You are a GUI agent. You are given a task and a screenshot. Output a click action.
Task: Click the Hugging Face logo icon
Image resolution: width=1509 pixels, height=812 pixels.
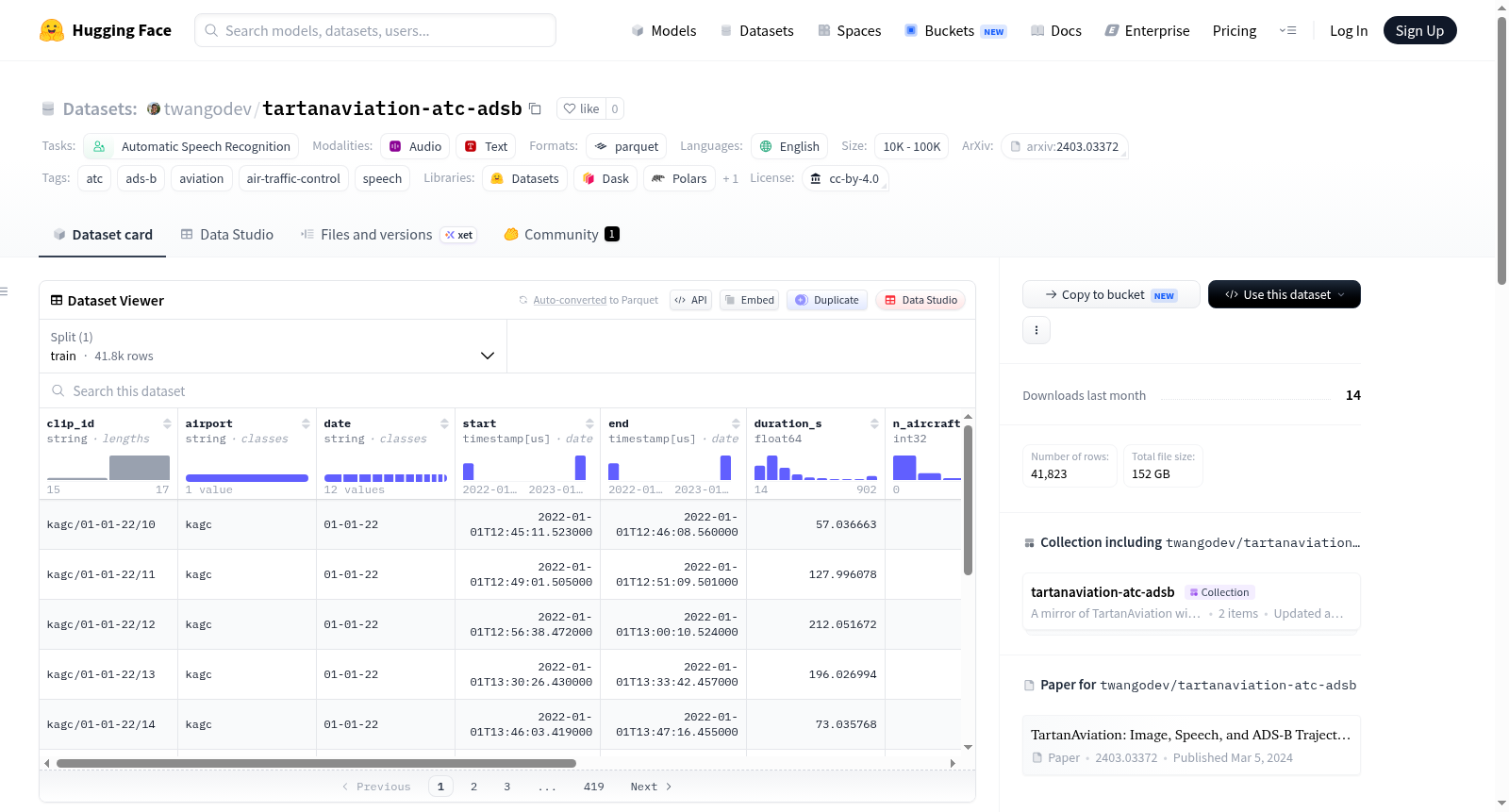pyautogui.click(x=52, y=30)
